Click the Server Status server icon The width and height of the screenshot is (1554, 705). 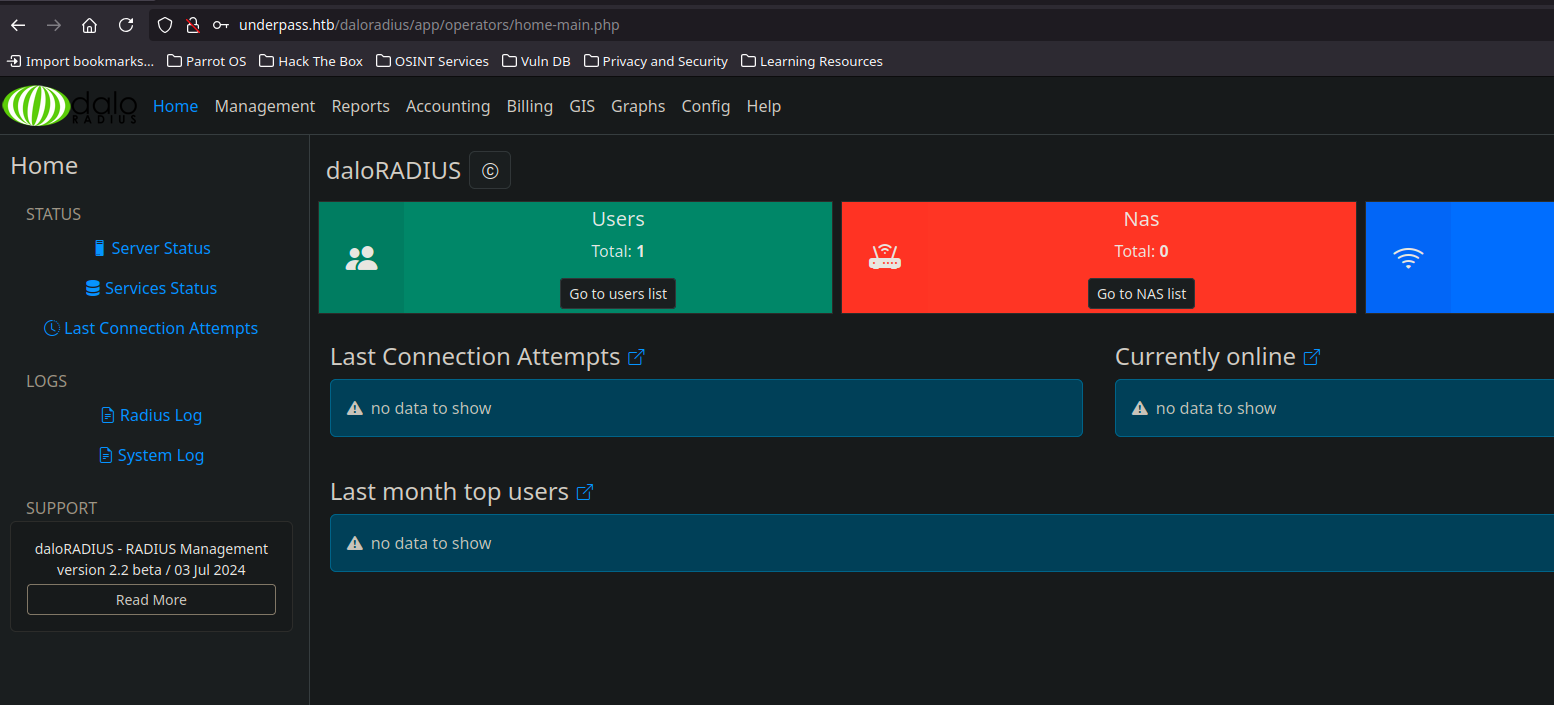99,248
